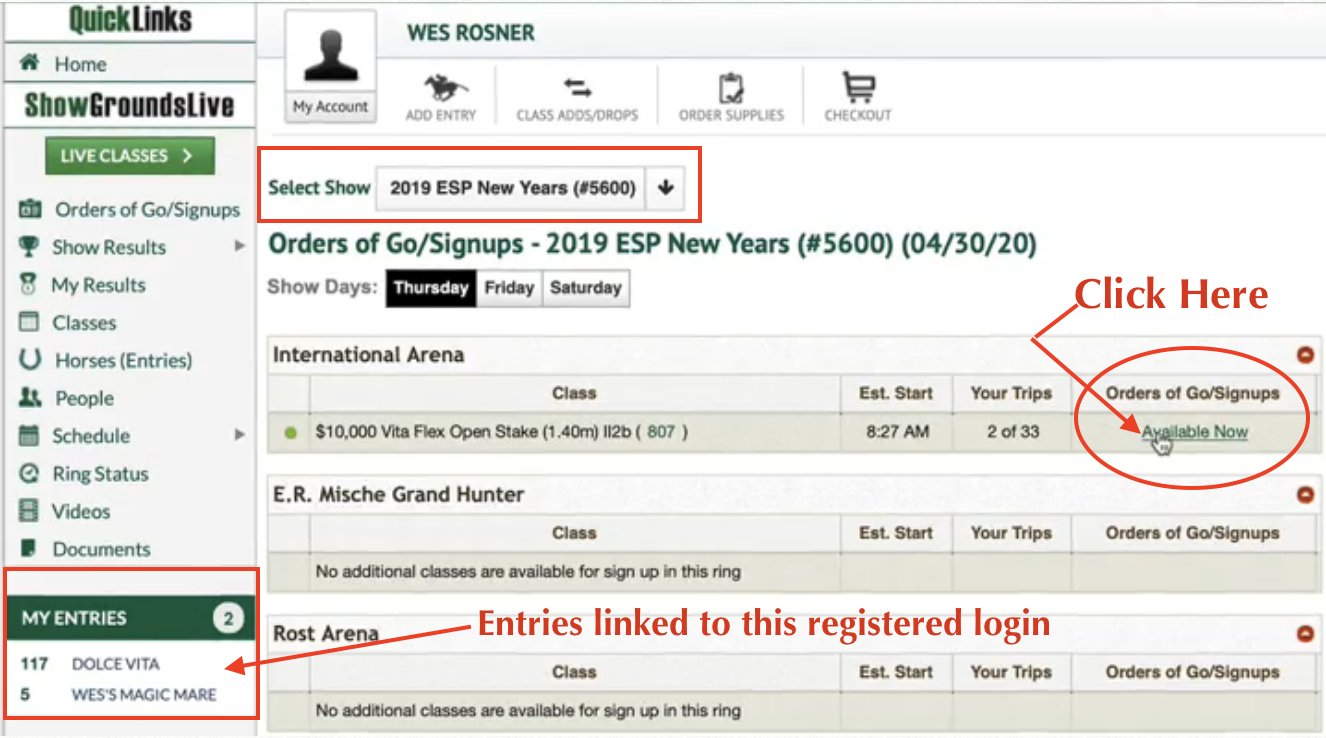This screenshot has width=1326, height=738.
Task: Open the 2019 ESP New Years show selector
Action: pyautogui.click(x=530, y=188)
